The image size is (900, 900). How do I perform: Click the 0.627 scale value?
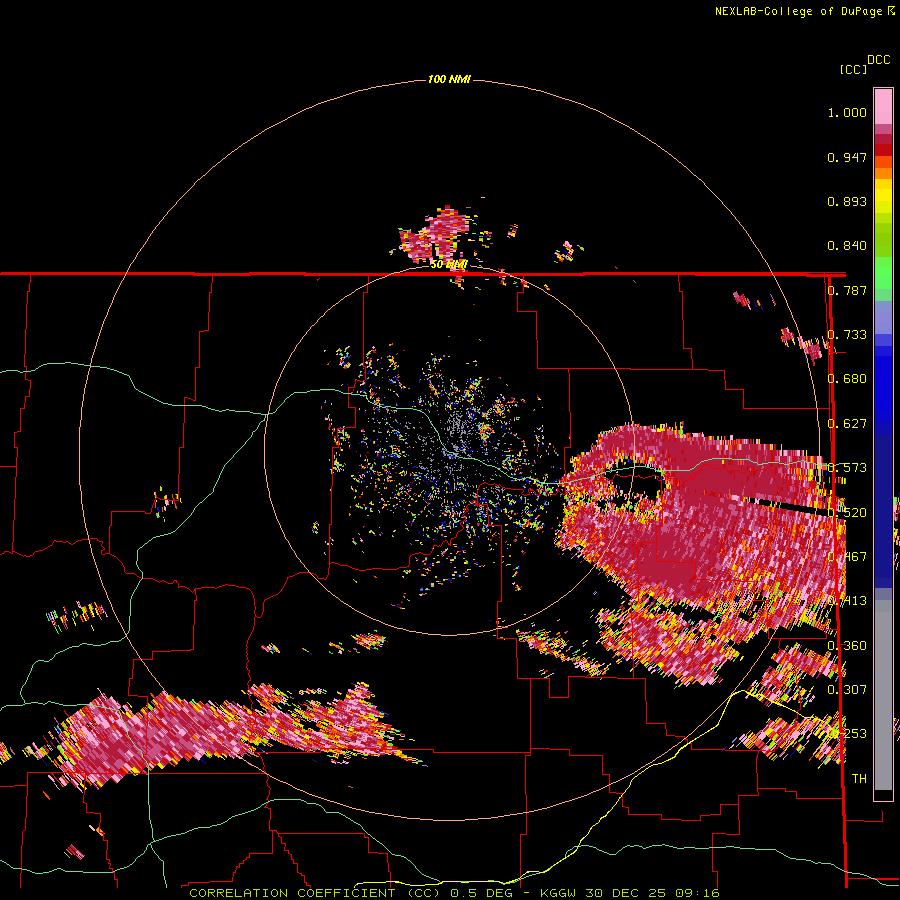point(847,424)
